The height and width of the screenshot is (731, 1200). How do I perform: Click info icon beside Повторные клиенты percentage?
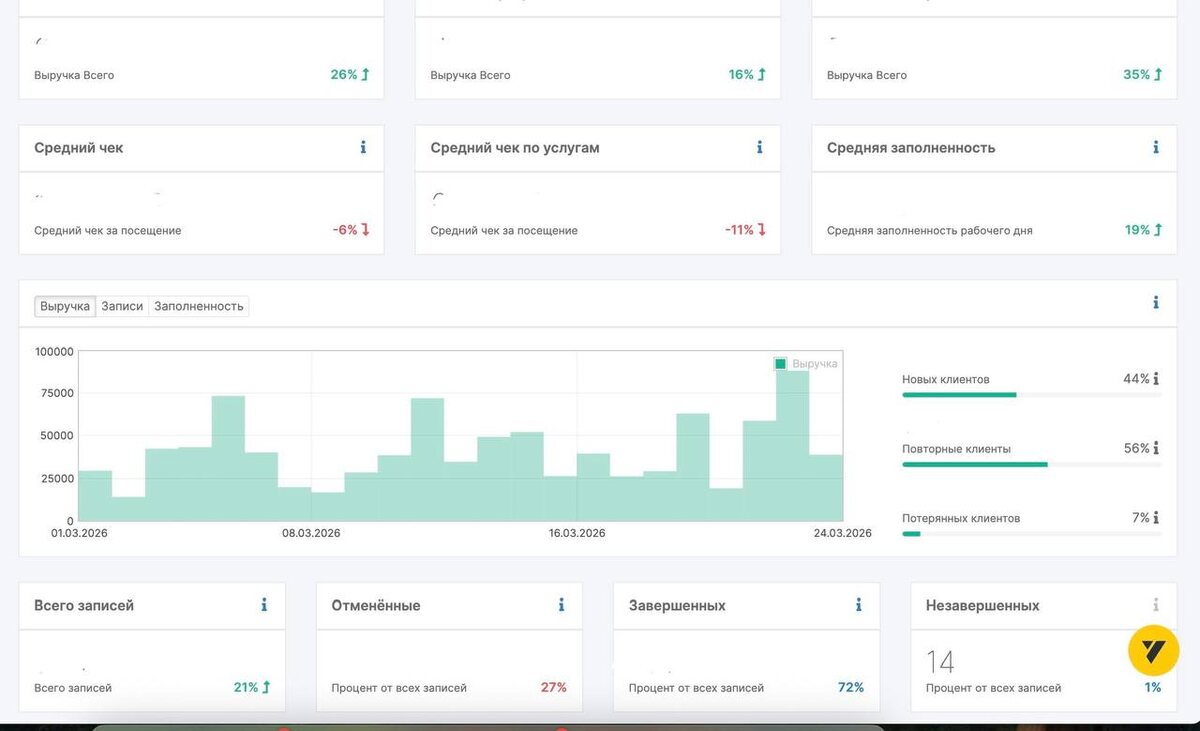(1156, 448)
